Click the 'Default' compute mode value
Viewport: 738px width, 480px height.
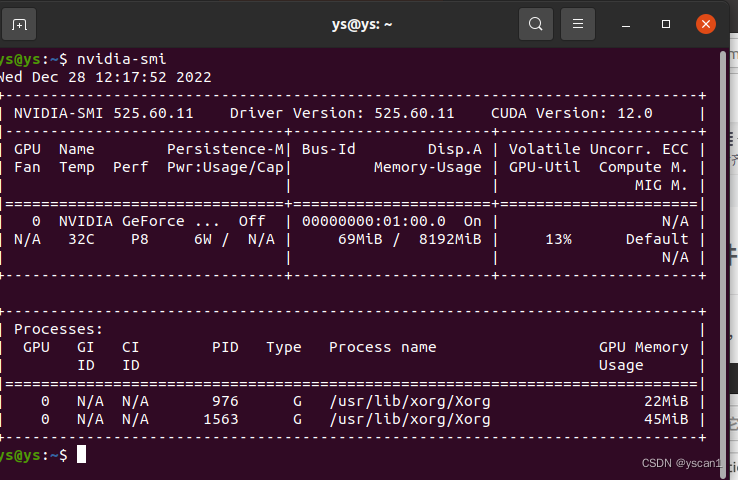pos(657,240)
